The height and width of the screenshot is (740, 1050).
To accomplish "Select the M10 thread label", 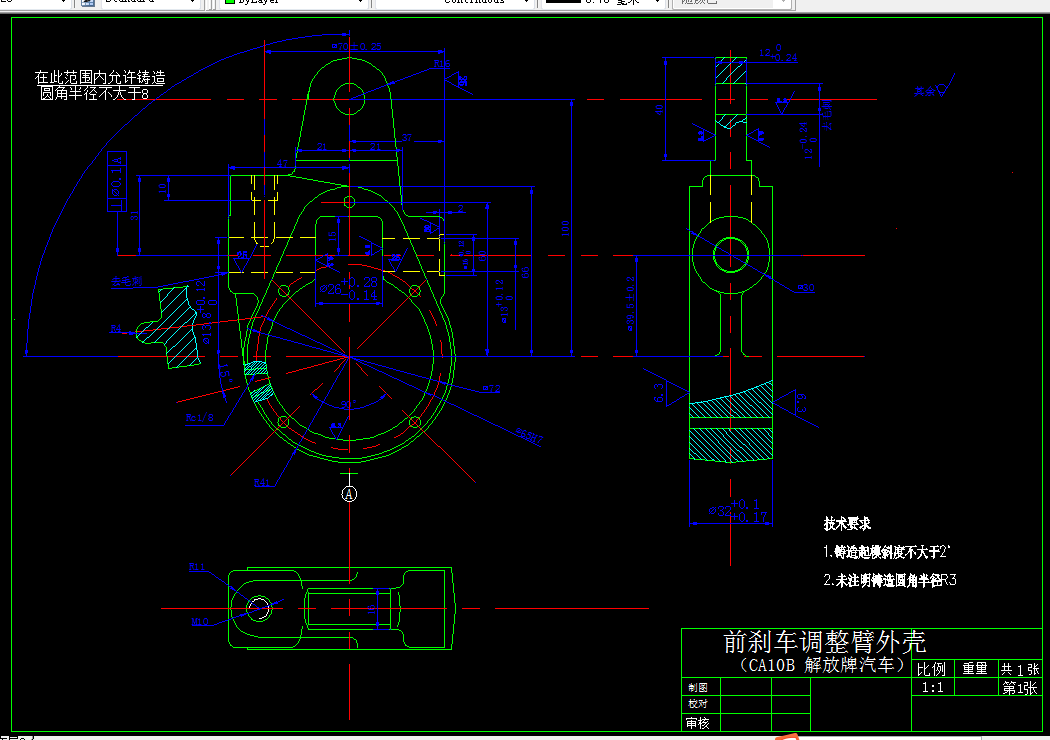I will (200, 622).
